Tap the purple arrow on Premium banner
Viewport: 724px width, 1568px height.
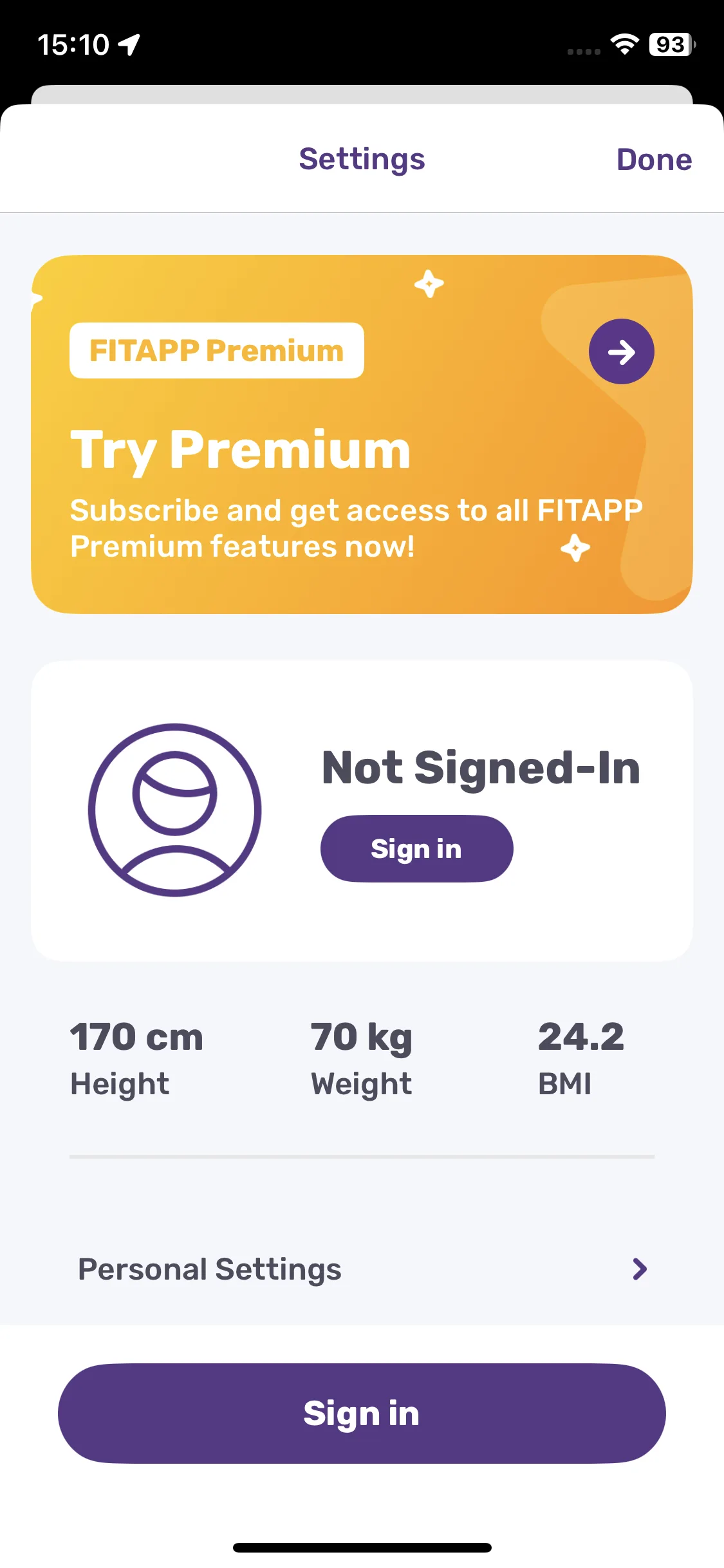621,351
